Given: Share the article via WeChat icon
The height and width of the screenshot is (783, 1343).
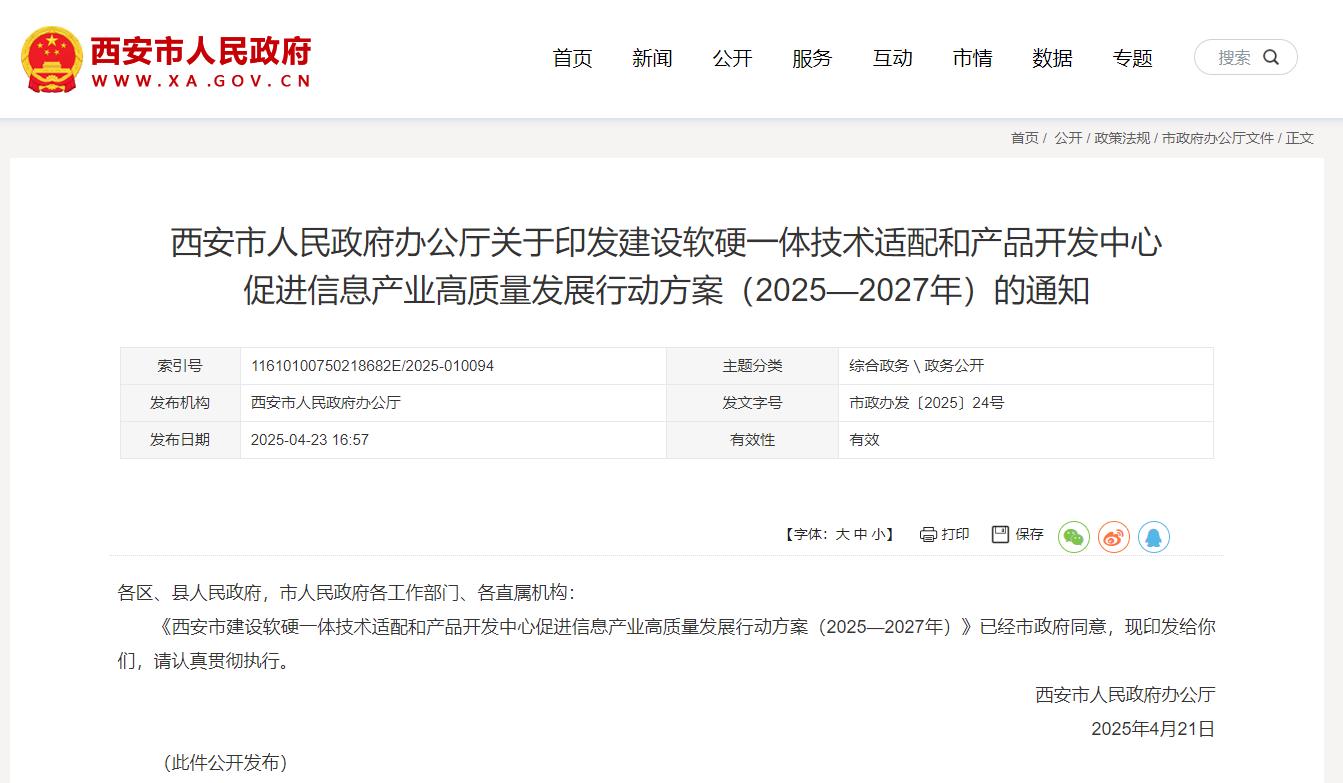Looking at the screenshot, I should point(1074,537).
